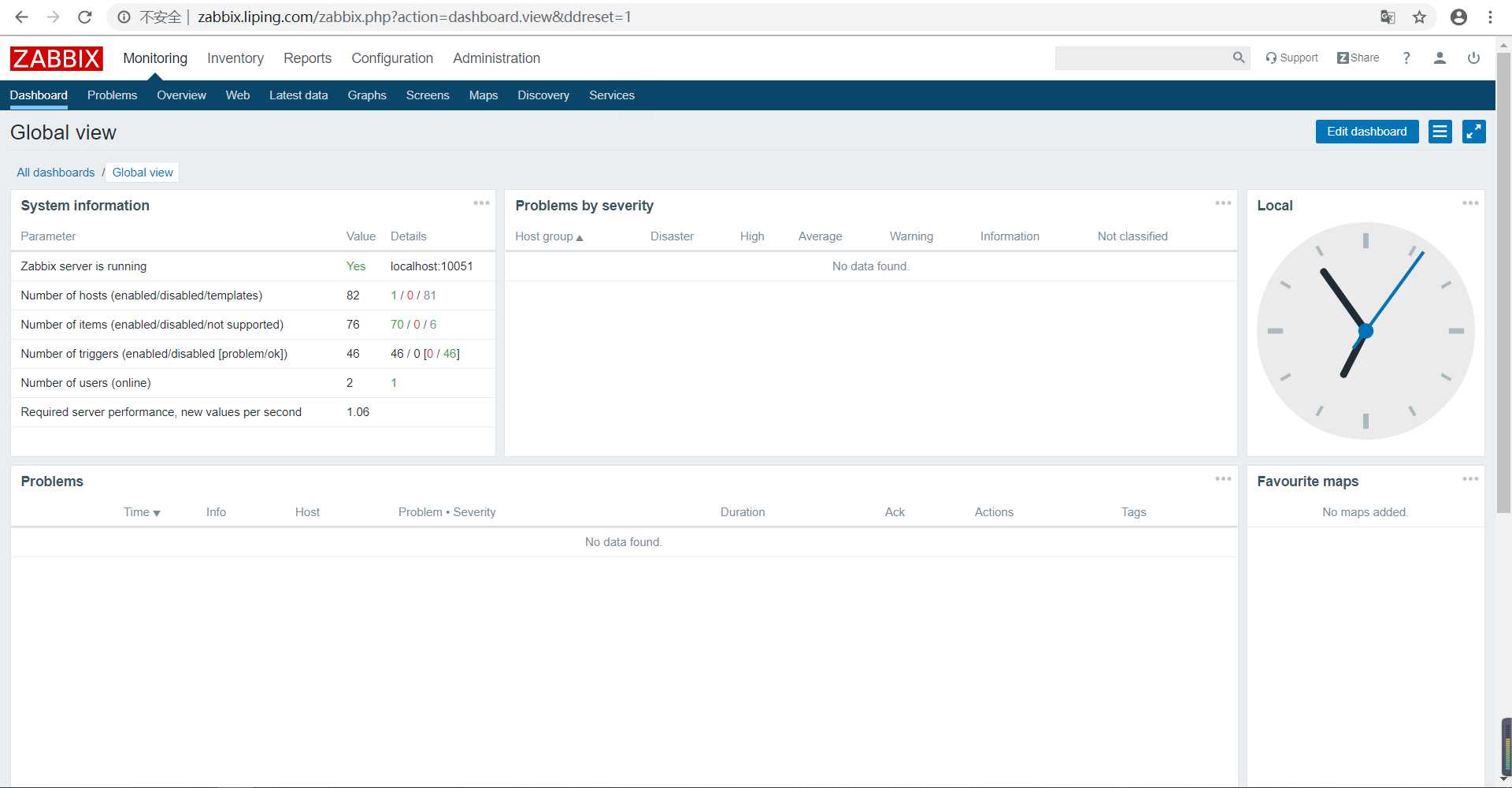Click the browser translate page icon
1512x788 pixels.
(1388, 17)
